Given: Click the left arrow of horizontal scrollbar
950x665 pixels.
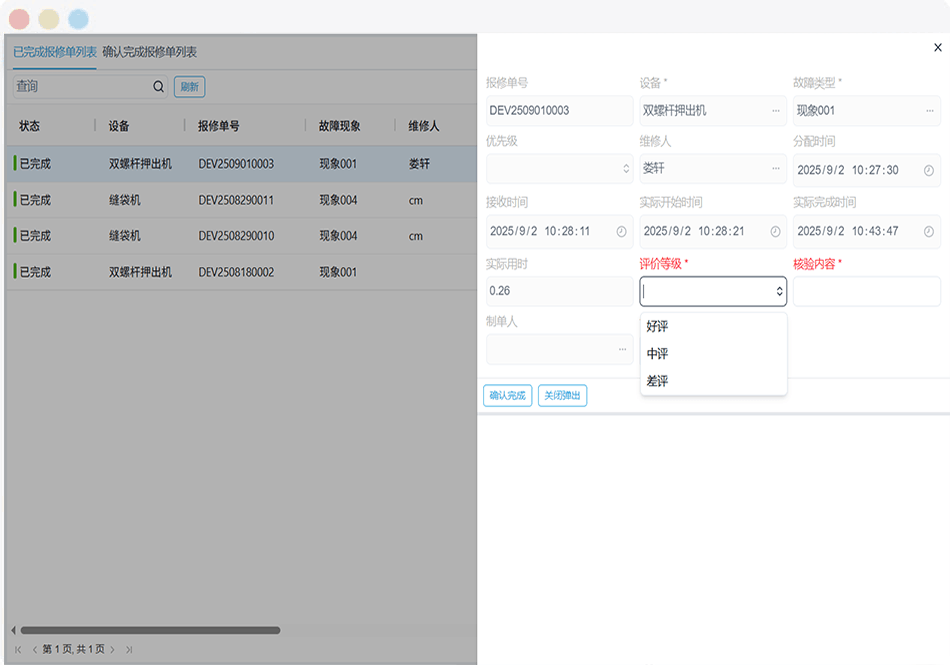Looking at the screenshot, I should (13, 630).
